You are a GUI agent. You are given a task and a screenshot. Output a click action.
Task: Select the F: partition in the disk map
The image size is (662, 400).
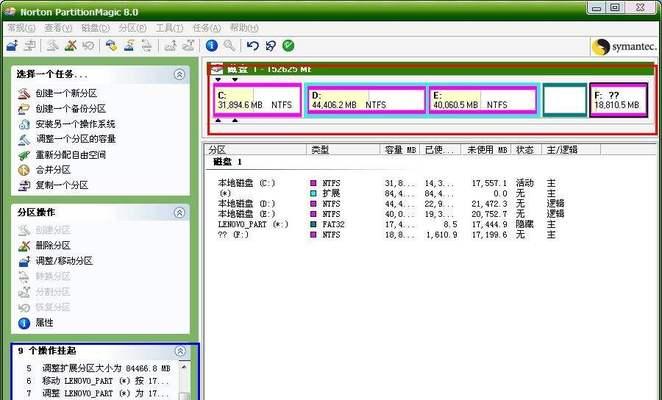pyautogui.click(x=619, y=100)
